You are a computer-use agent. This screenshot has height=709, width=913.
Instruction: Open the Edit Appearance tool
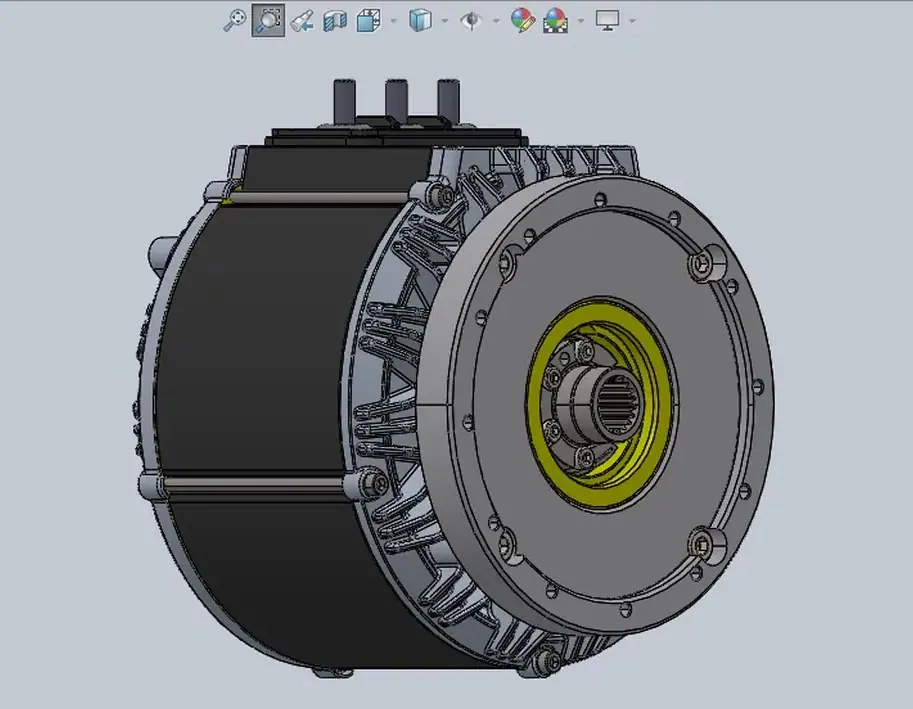[523, 20]
